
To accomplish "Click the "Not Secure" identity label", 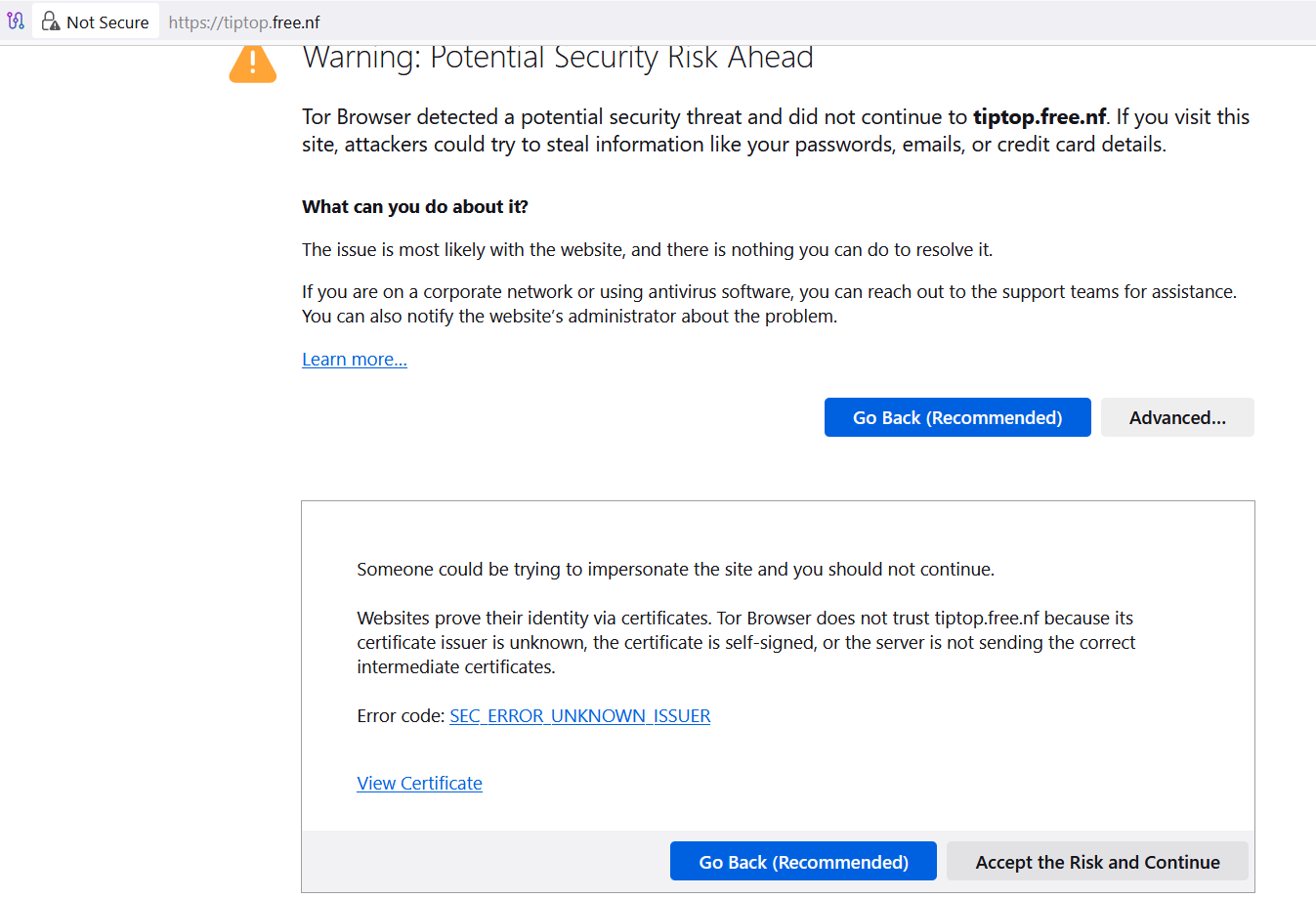I will (107, 22).
